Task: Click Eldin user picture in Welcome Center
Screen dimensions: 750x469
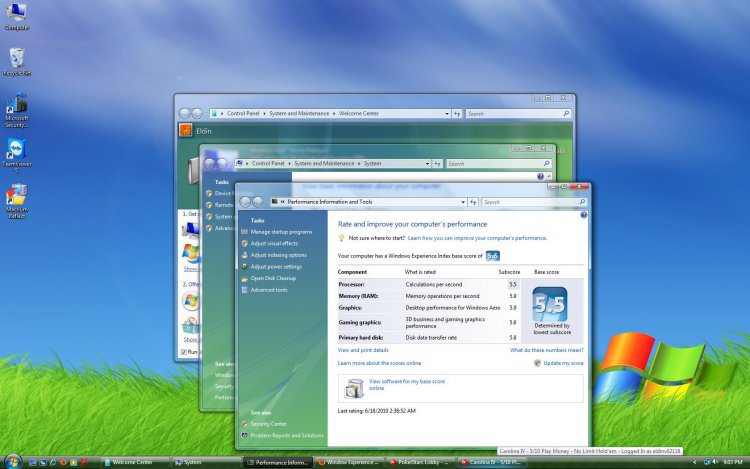Action: click(x=186, y=130)
